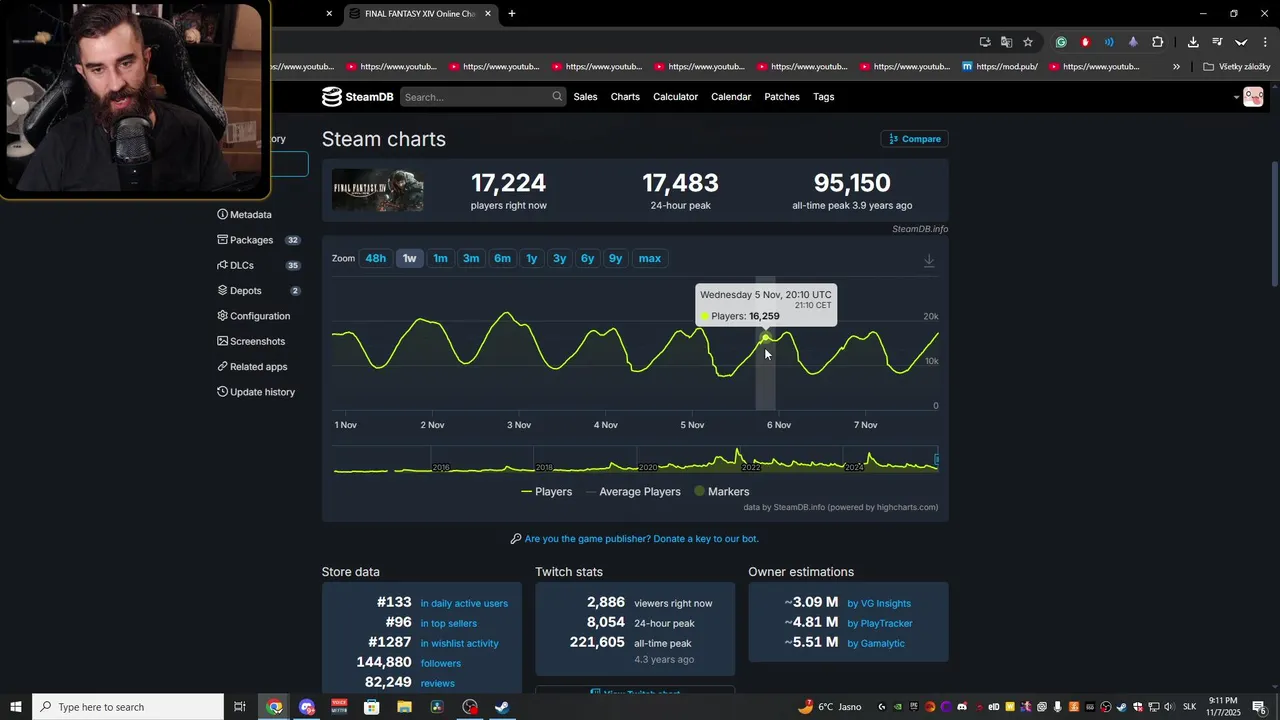Click the SteamDB logo in the header
The width and height of the screenshot is (1280, 720).
click(x=357, y=97)
